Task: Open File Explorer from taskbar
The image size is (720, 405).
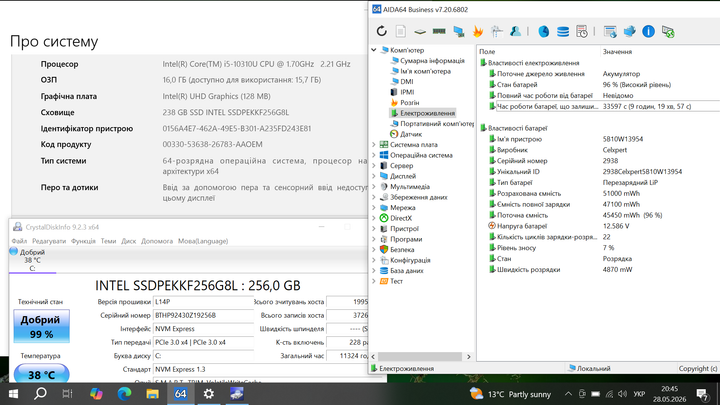Action: pos(152,394)
